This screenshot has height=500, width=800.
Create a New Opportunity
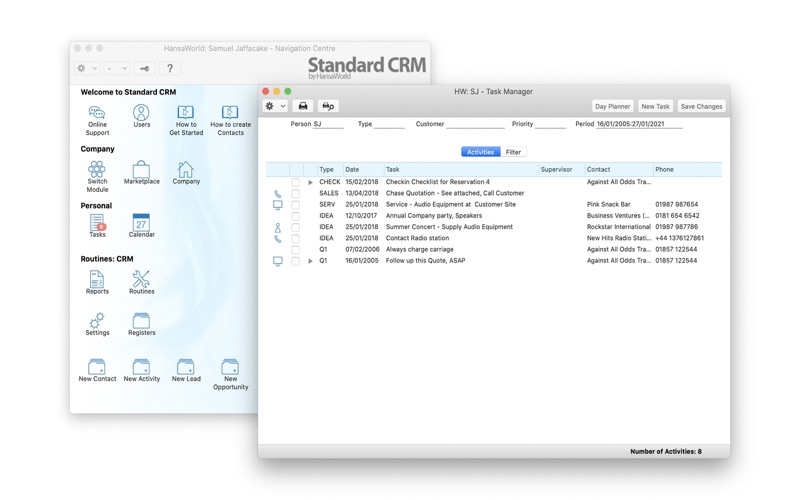click(230, 374)
